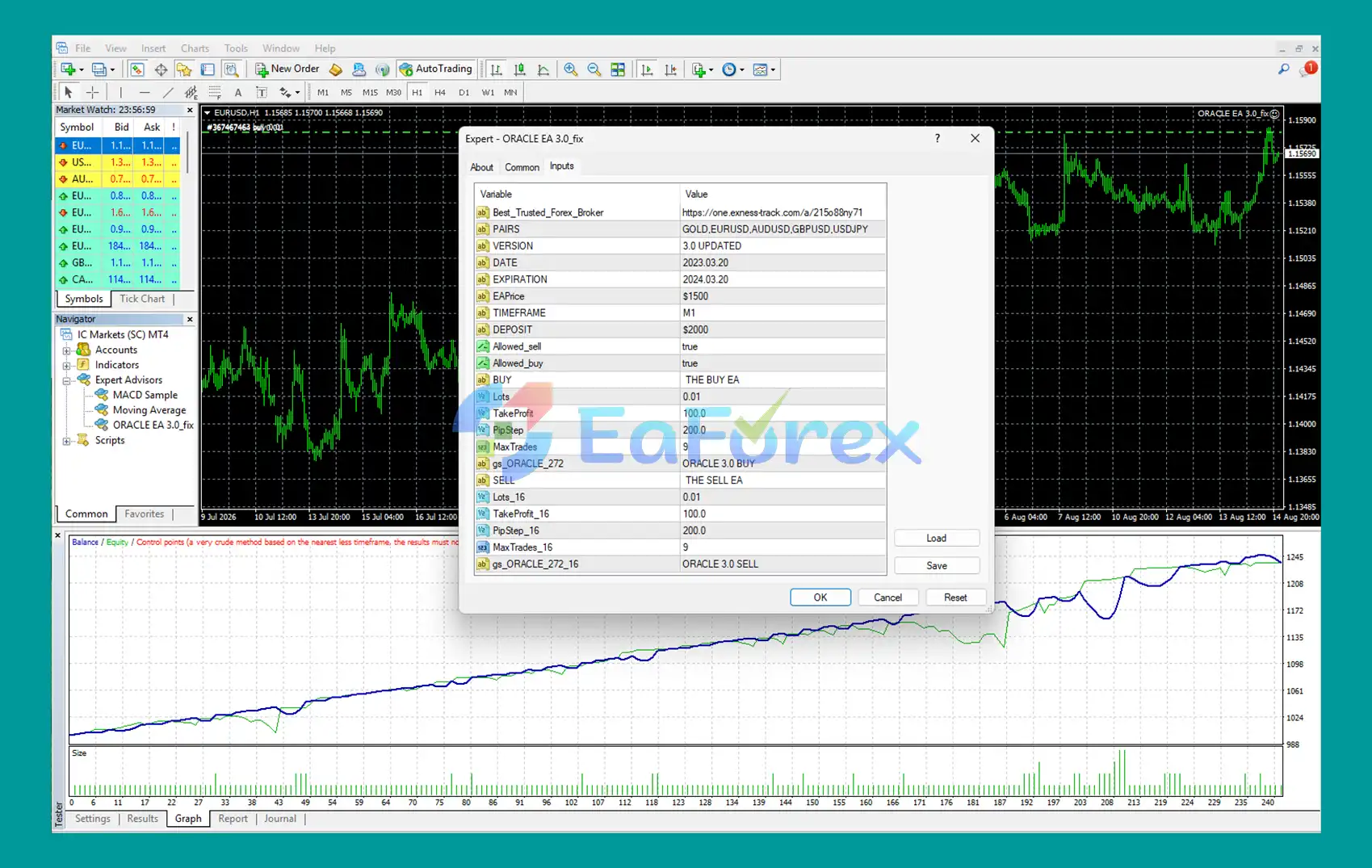
Task: Switch to line chart display
Action: tap(543, 69)
